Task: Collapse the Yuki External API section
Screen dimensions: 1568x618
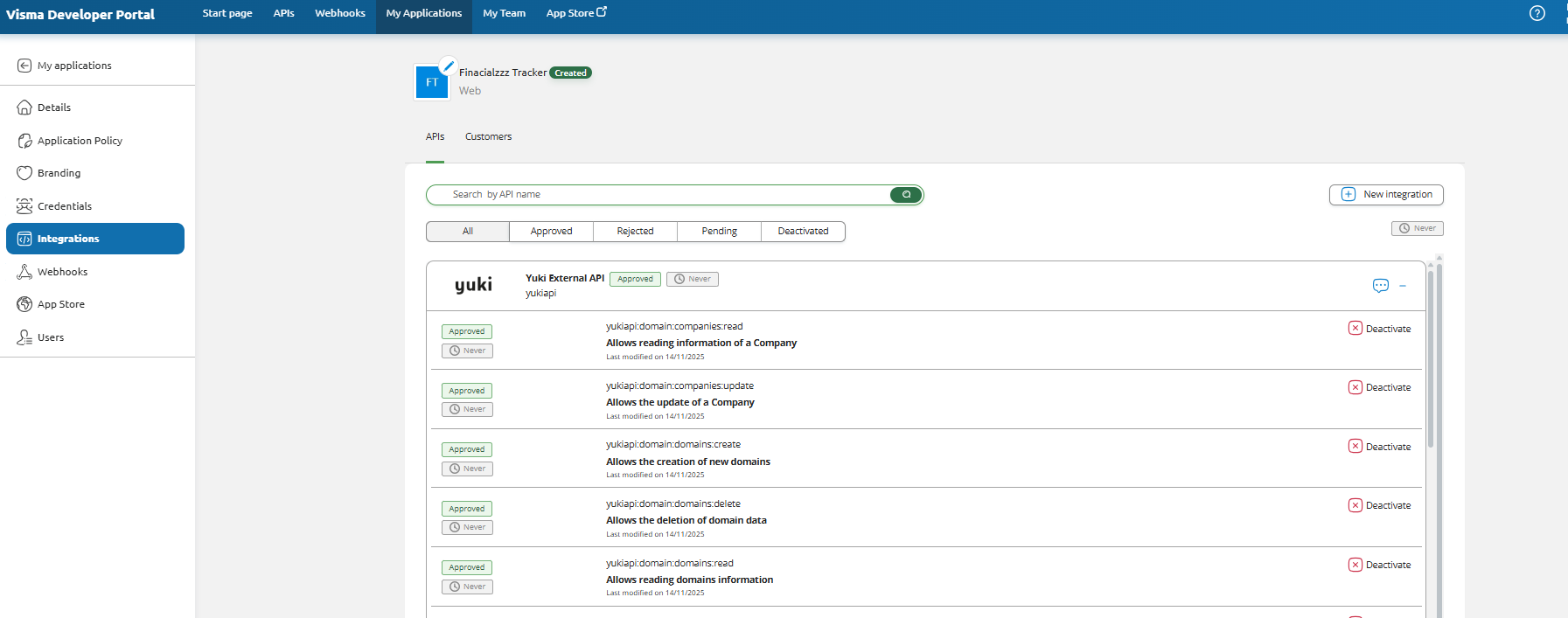Action: coord(1403,286)
